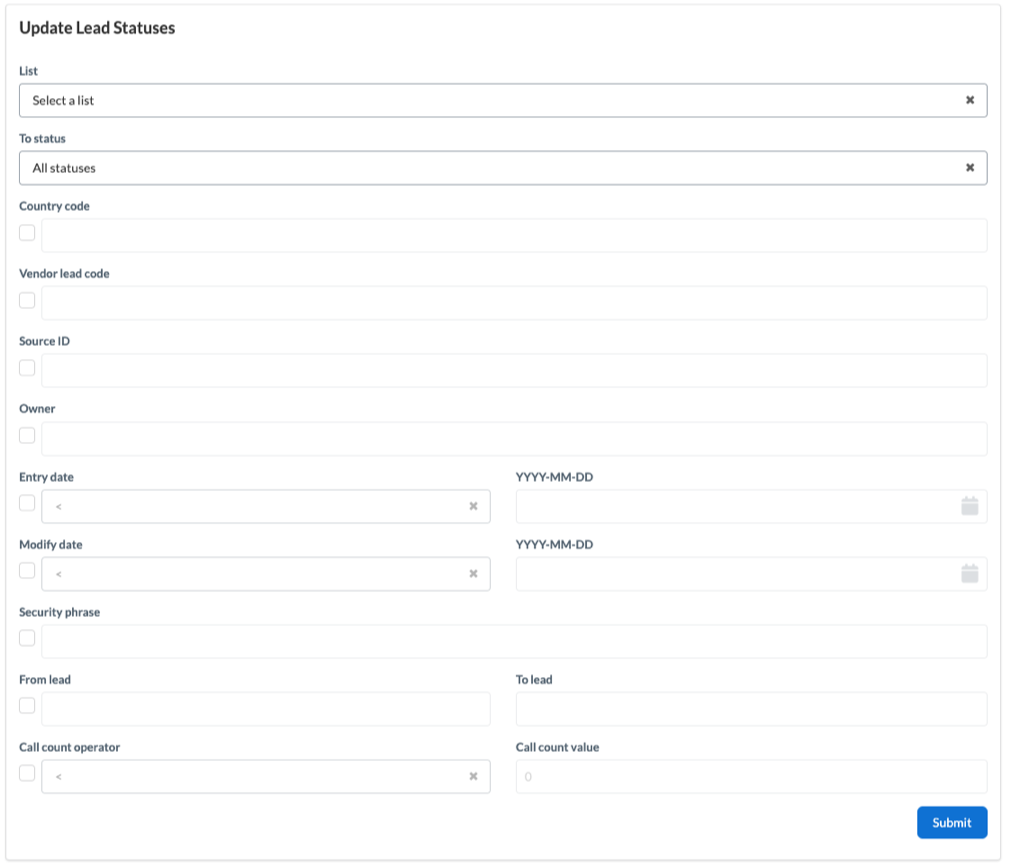
Task: Open the Modify date calendar icon
Action: [x=969, y=574]
